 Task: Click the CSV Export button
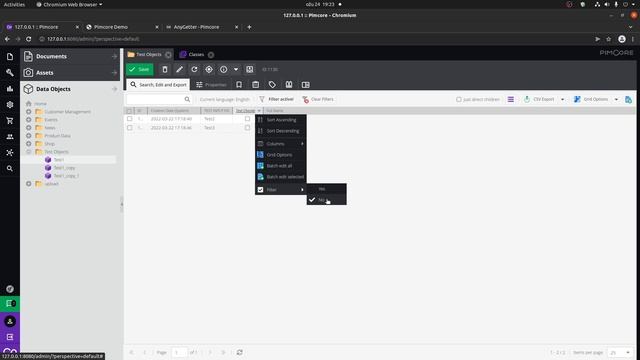click(x=539, y=99)
